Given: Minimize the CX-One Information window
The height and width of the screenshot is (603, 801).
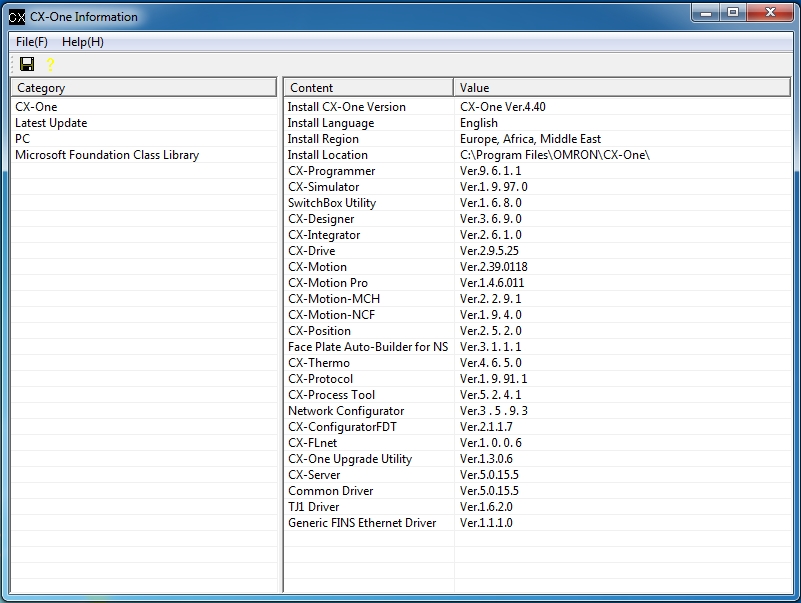Looking at the screenshot, I should point(706,13).
